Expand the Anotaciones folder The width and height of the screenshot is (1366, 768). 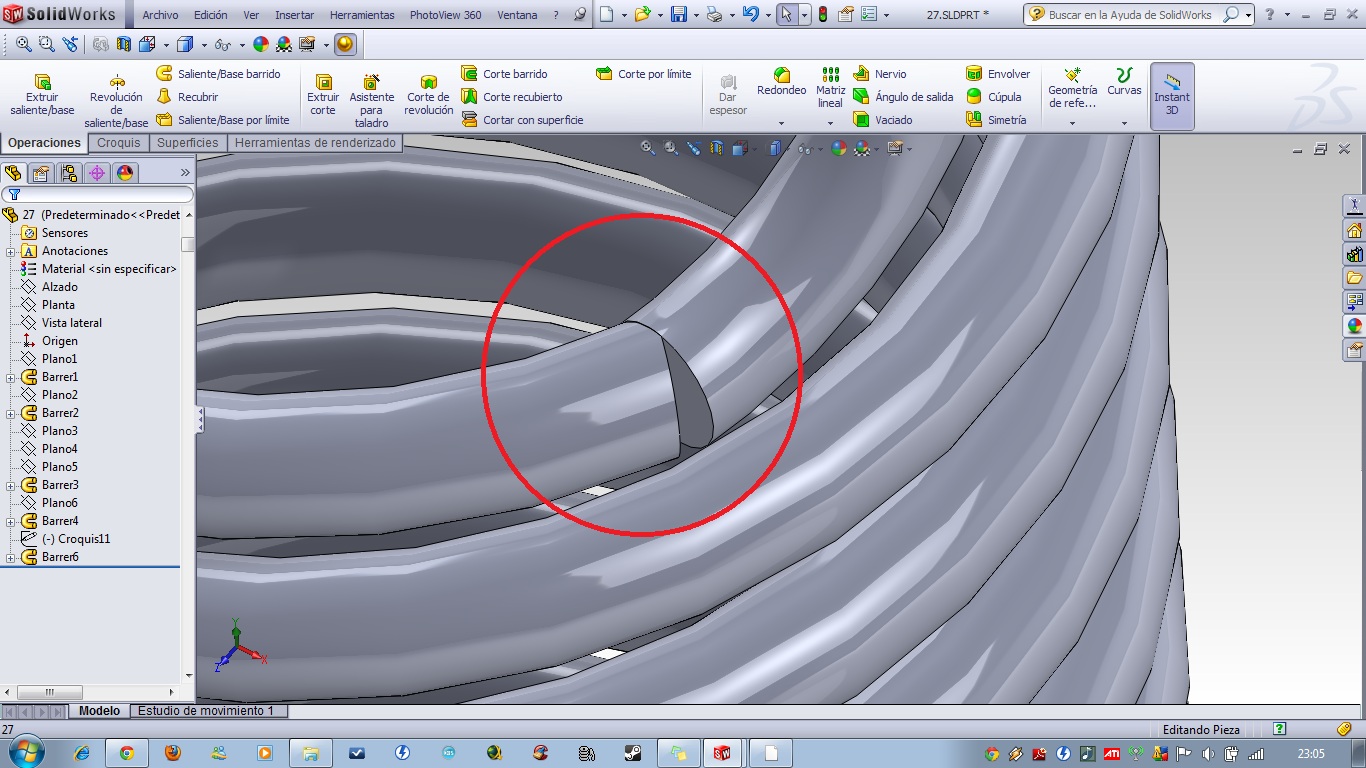(x=11, y=251)
